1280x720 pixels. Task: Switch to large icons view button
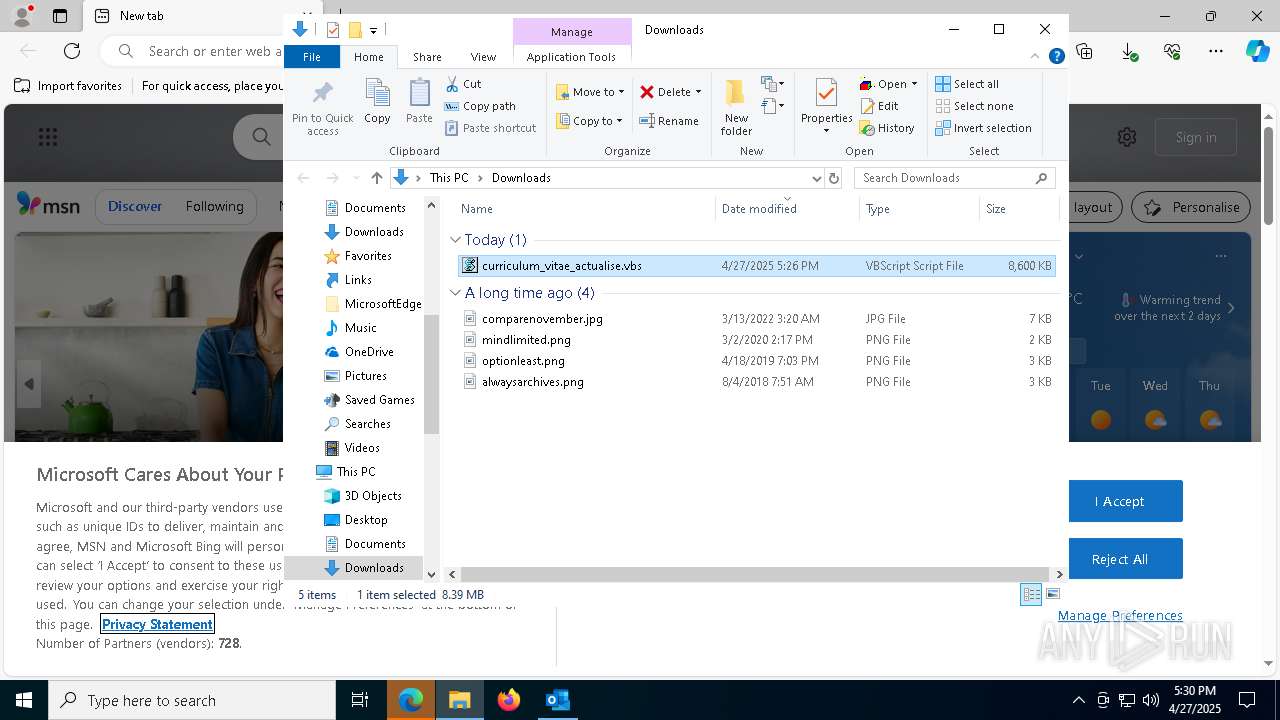(x=1053, y=594)
